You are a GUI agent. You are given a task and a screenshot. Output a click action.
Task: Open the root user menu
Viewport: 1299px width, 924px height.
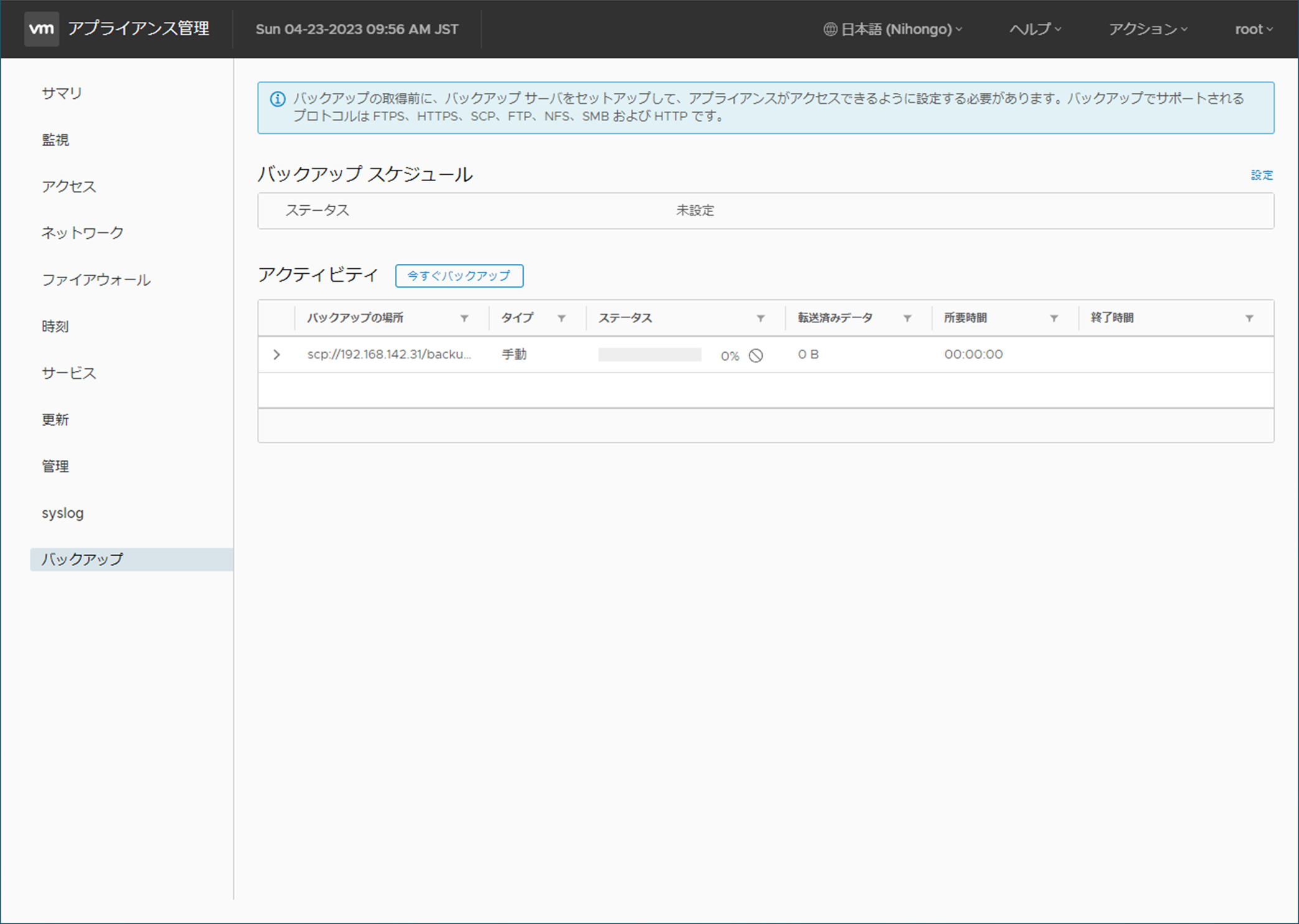(x=1253, y=29)
